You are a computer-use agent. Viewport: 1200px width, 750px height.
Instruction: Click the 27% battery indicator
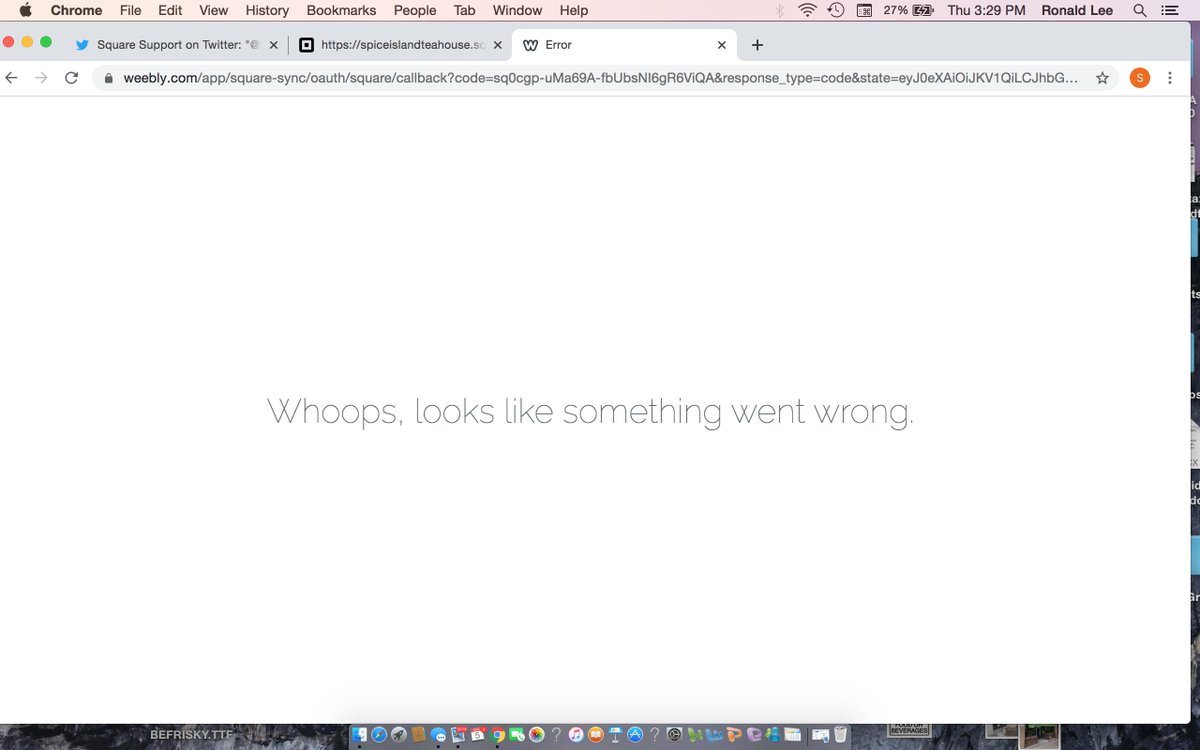coord(908,10)
